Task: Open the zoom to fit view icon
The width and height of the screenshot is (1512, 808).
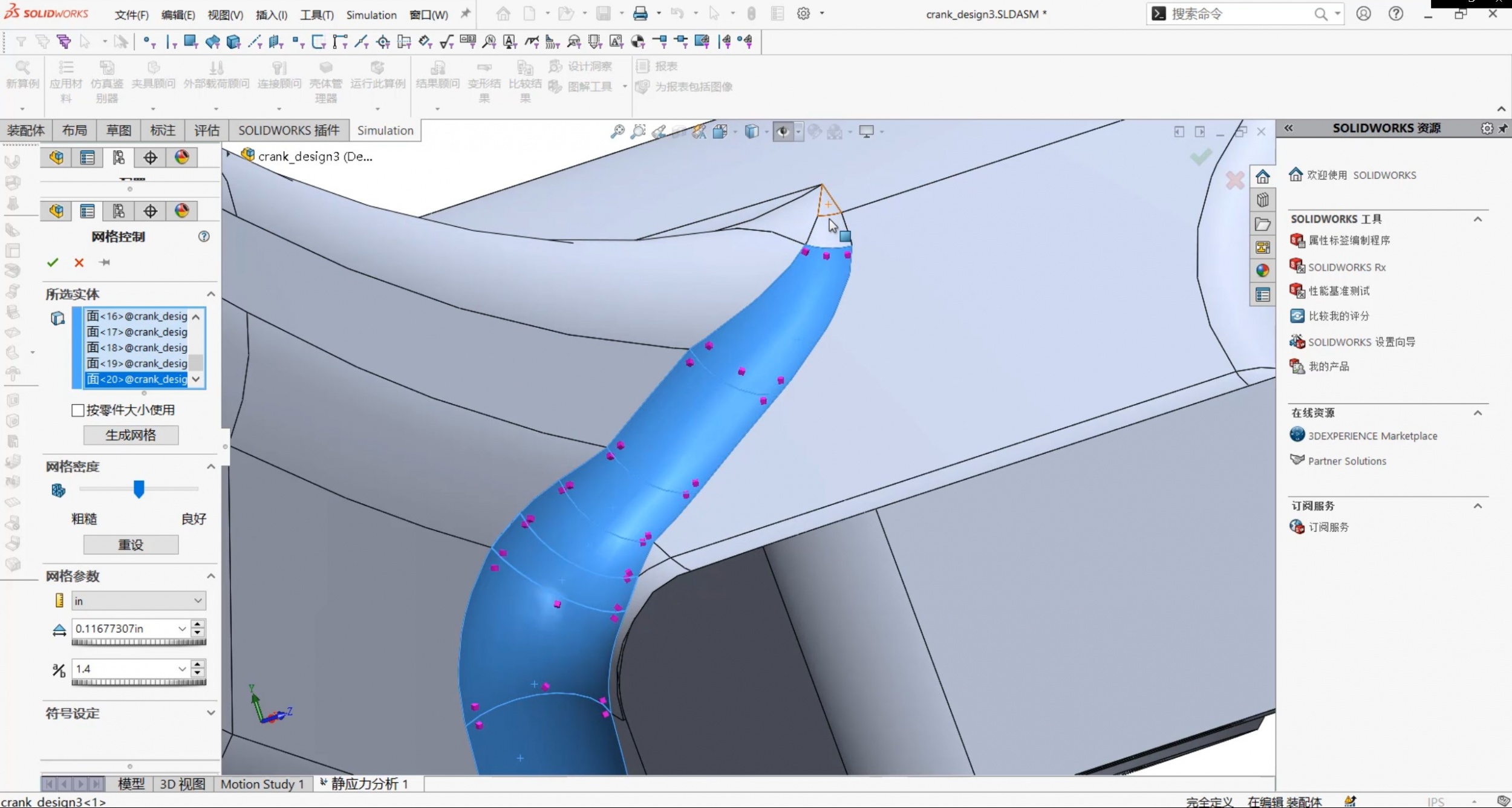Action: tap(617, 131)
